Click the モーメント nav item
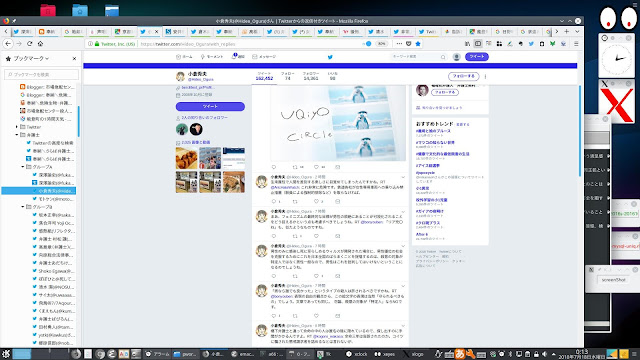Screen dimensions: 640x360 [212, 57]
